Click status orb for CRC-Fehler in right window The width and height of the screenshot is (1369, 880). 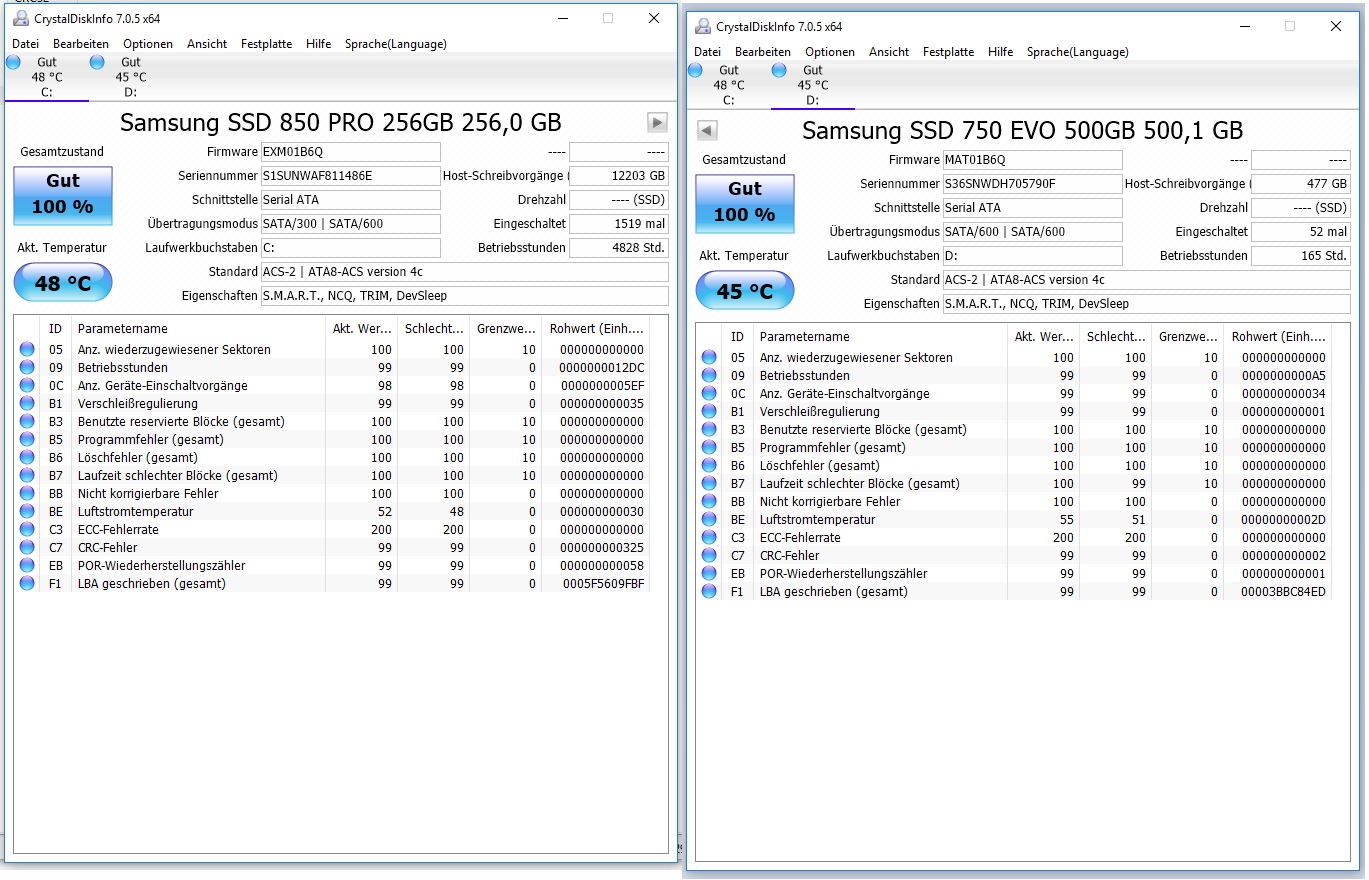click(709, 556)
